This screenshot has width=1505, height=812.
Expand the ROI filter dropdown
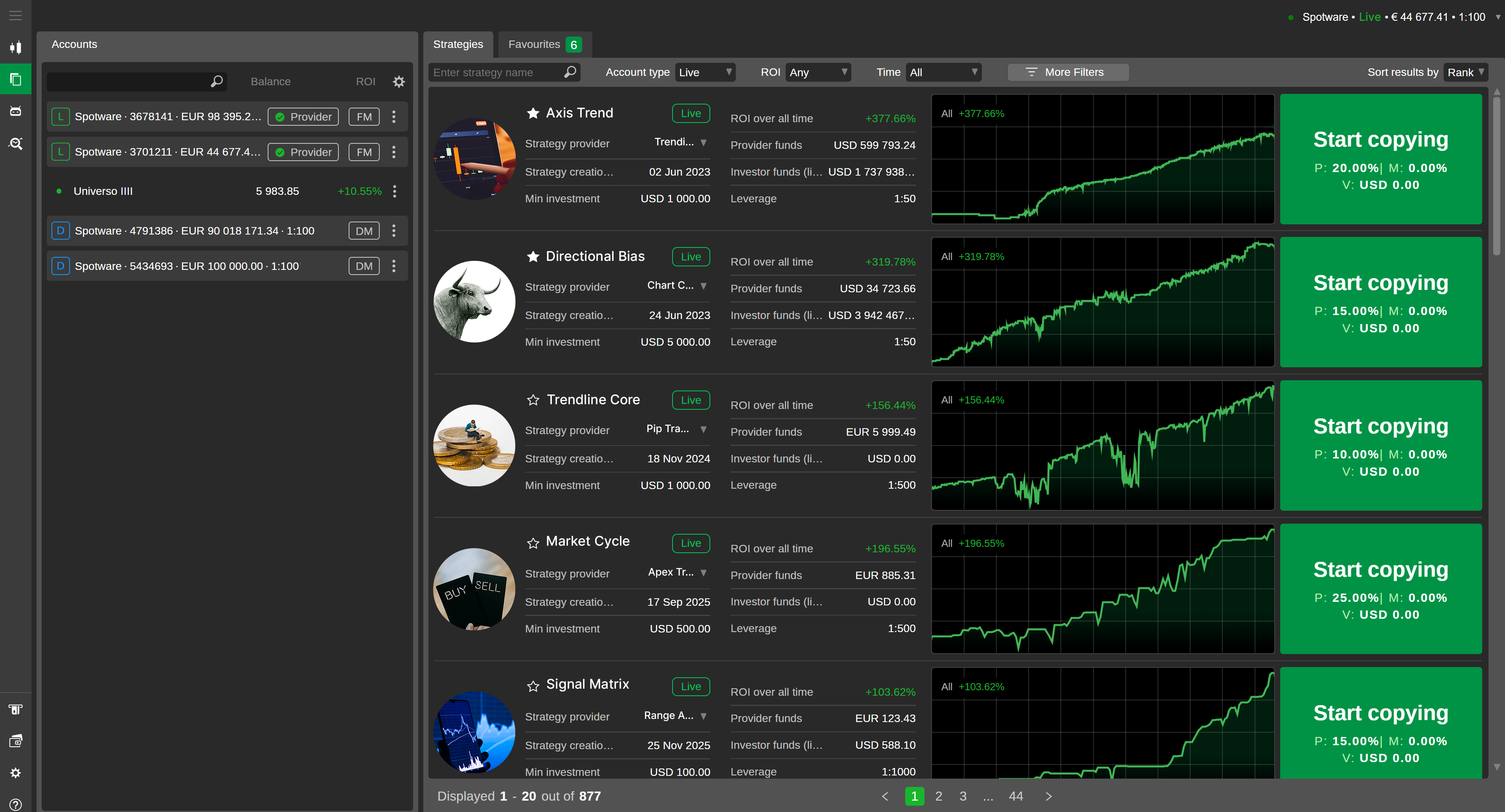pos(818,72)
